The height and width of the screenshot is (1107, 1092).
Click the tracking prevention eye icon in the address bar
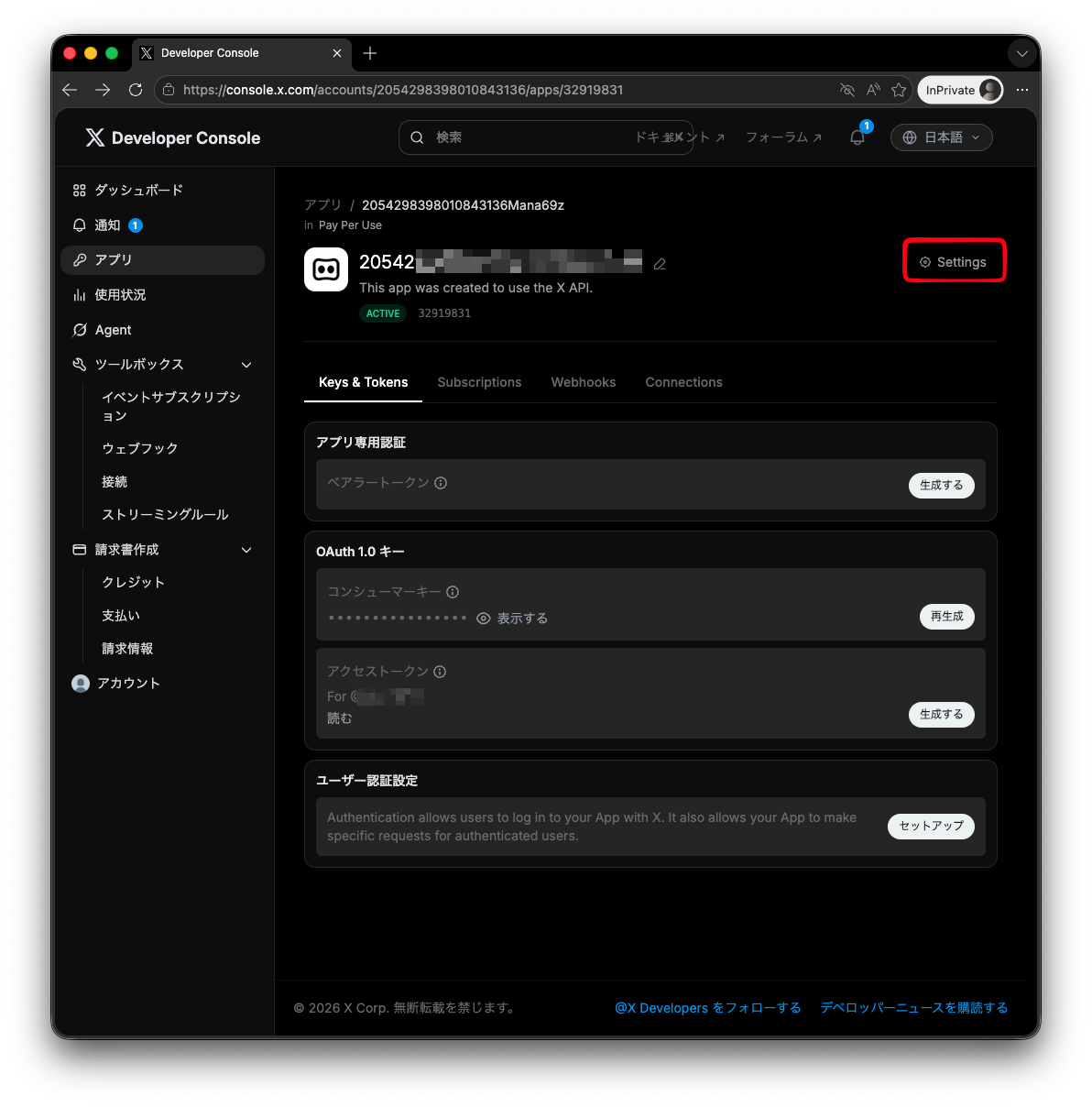coord(847,90)
